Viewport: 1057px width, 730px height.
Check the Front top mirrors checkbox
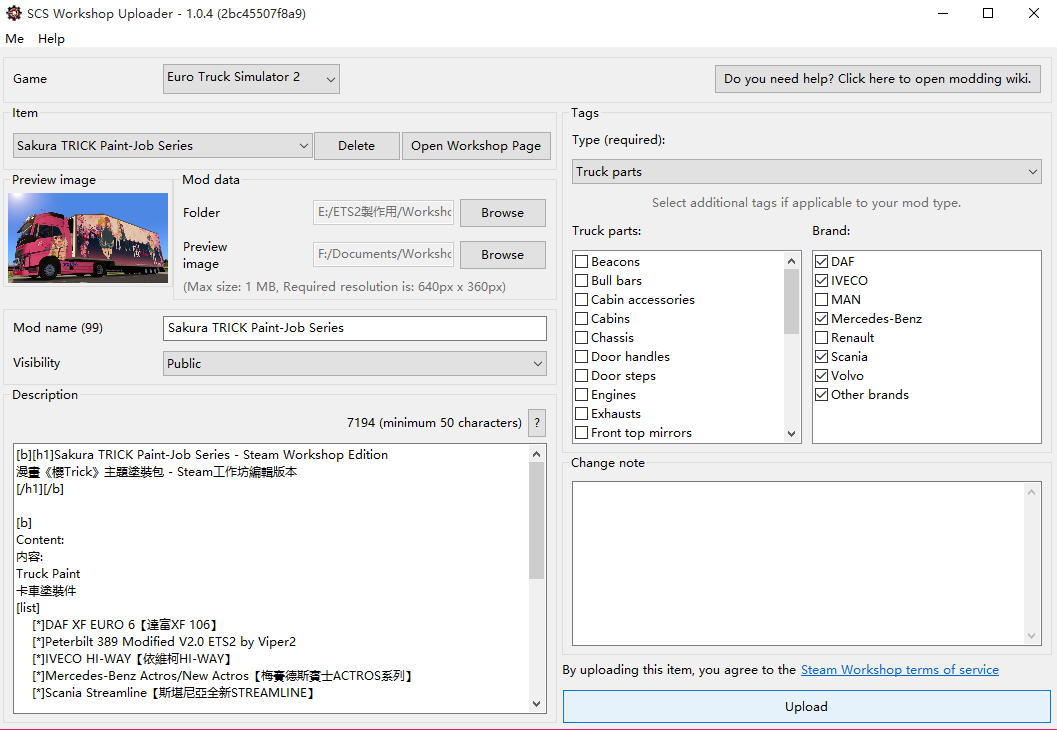pyautogui.click(x=582, y=433)
